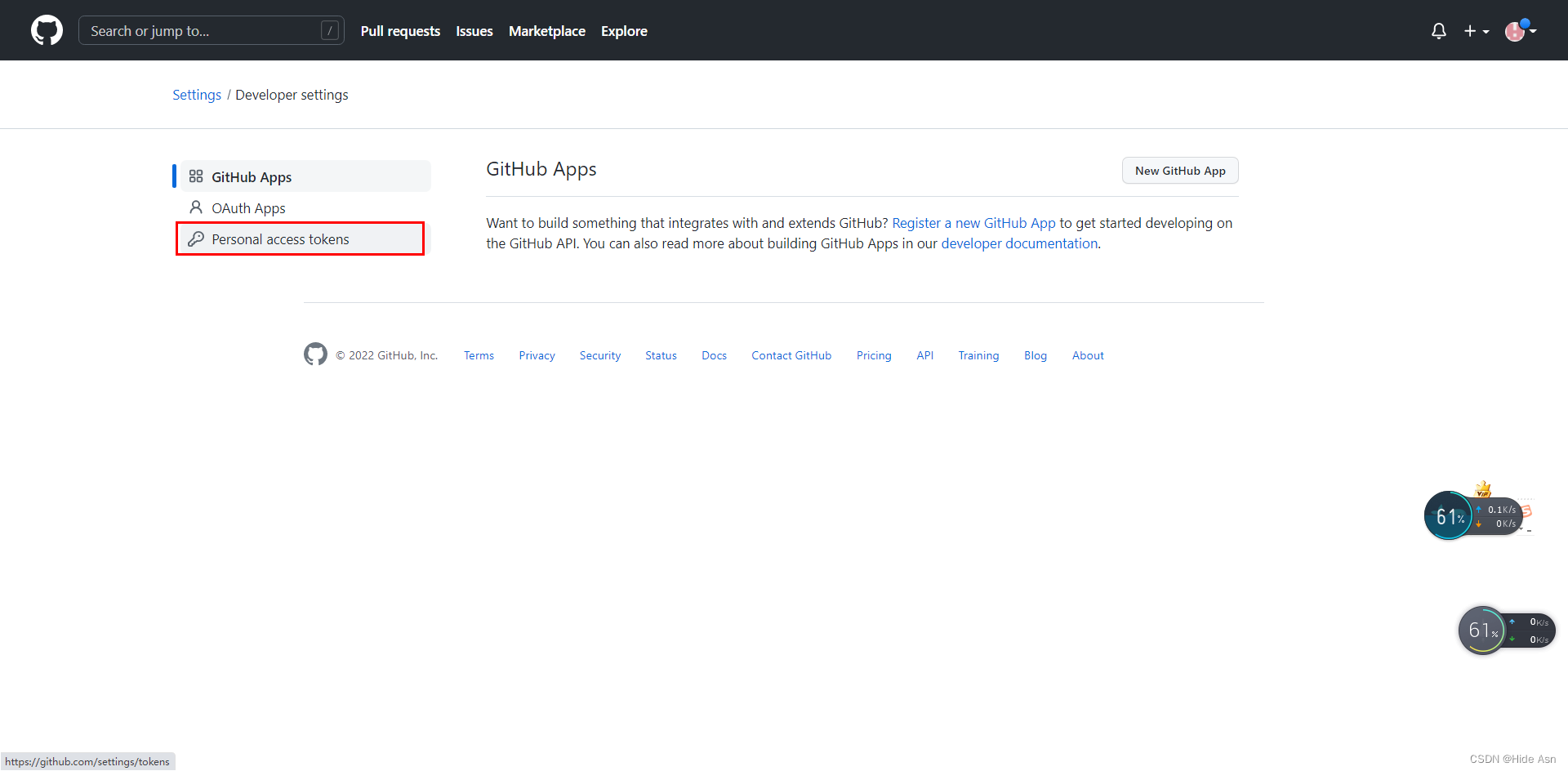Open the Security footer link

coord(600,355)
